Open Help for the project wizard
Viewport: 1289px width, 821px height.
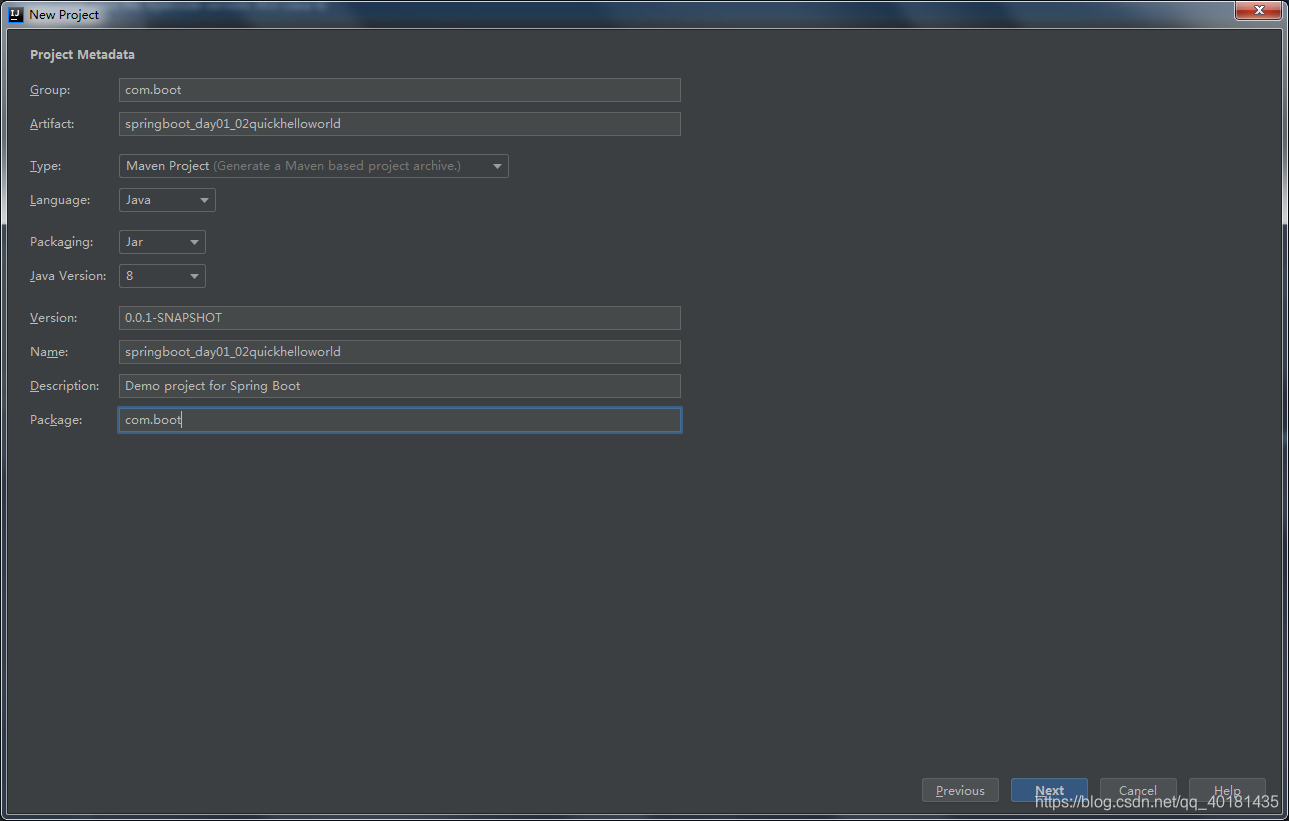1227,790
